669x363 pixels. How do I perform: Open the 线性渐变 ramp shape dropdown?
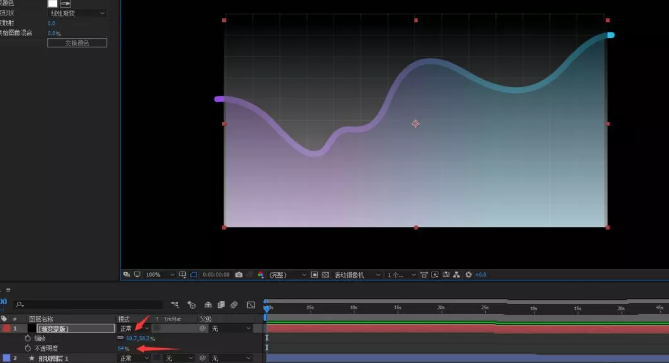77,13
